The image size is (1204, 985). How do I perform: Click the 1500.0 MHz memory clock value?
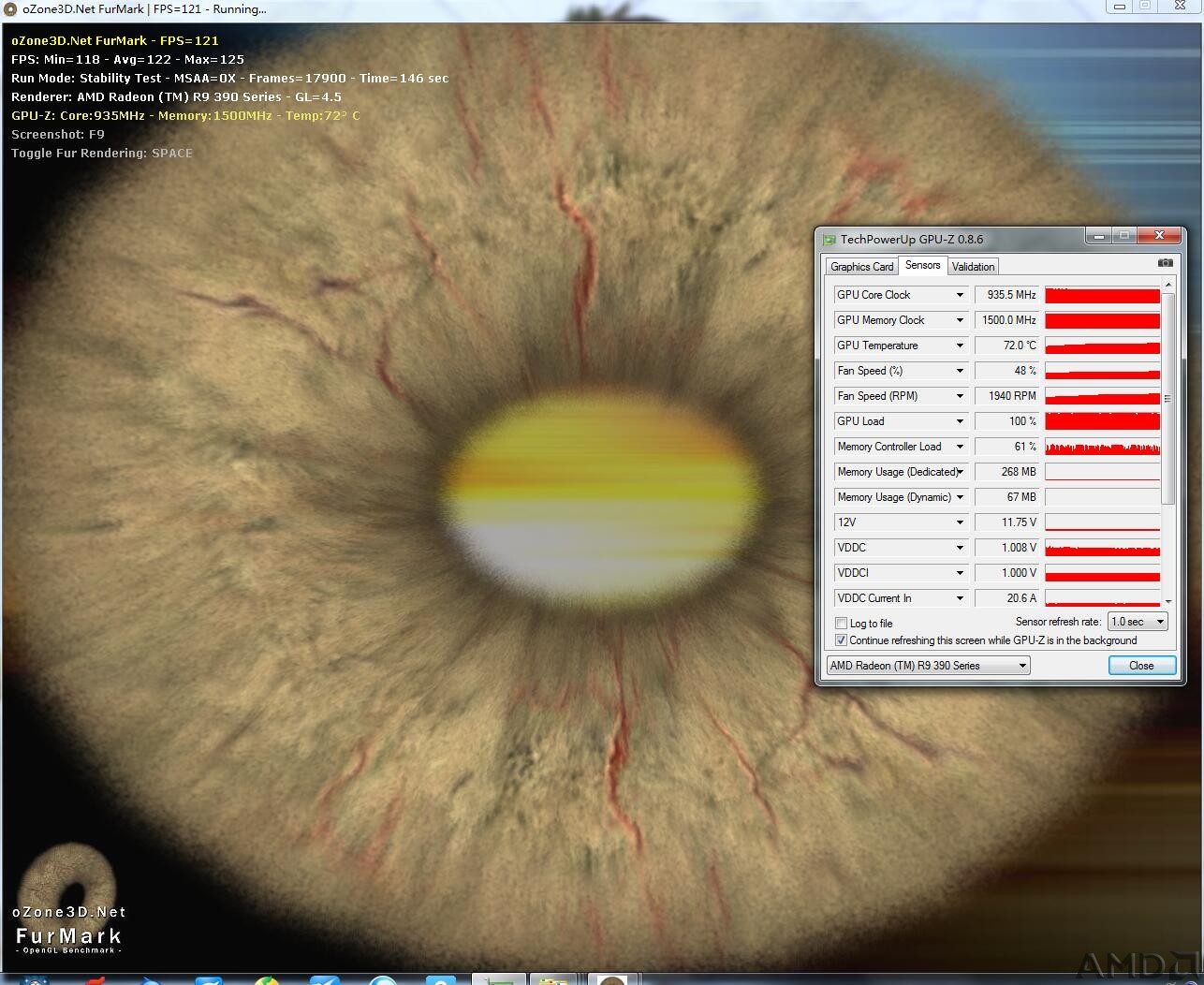point(1007,320)
